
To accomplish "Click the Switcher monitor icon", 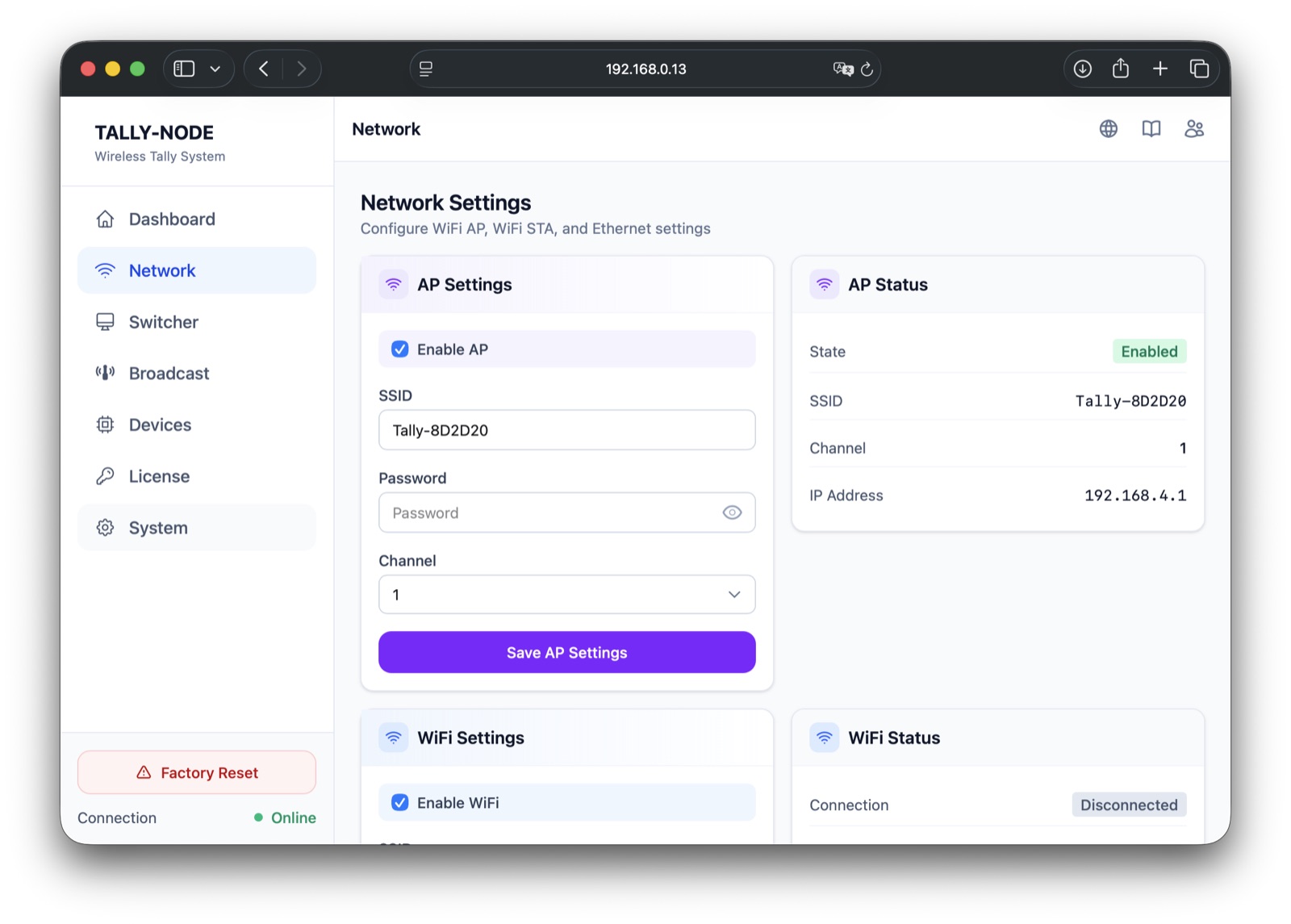I will click(x=105, y=322).
